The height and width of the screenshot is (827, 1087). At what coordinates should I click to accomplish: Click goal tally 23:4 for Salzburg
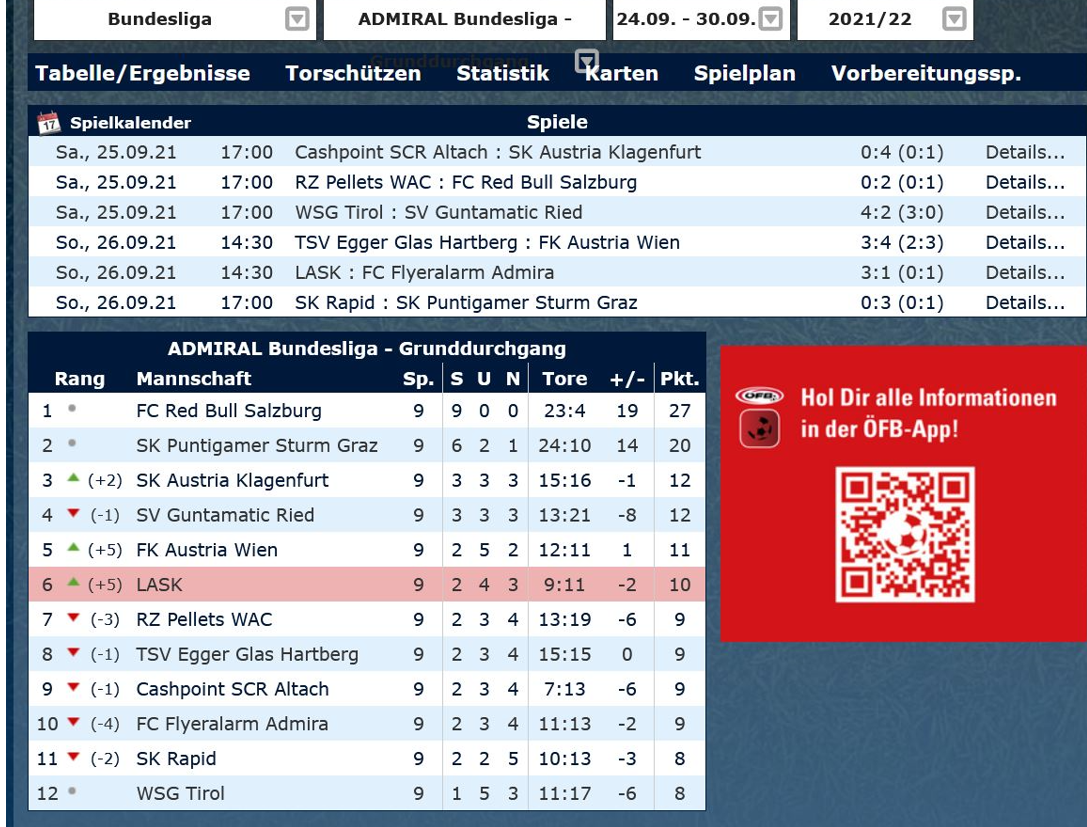[x=564, y=411]
